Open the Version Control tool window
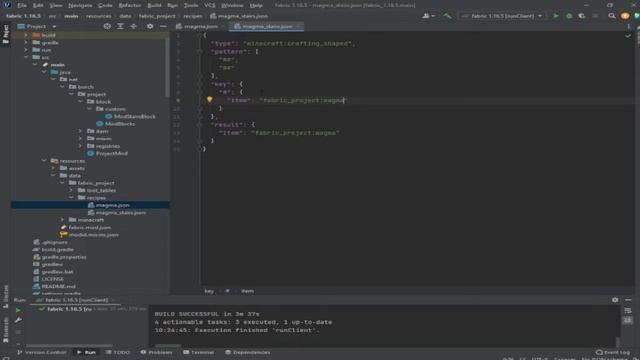Image resolution: width=640 pixels, height=360 pixels. pos(41,352)
